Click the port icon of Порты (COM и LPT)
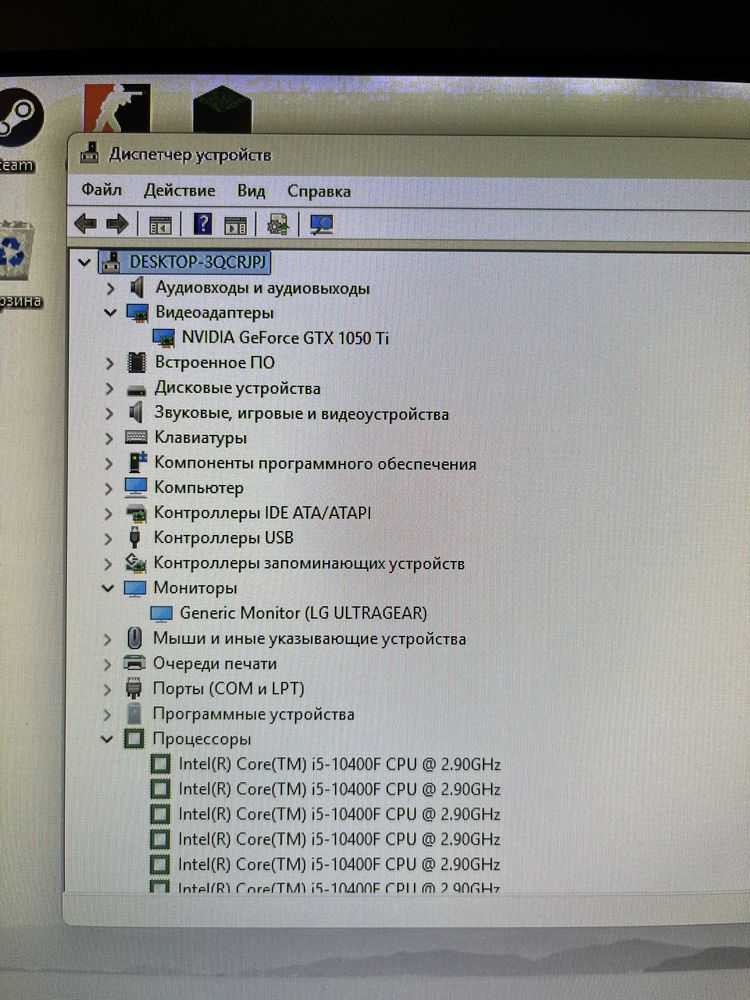Screen dimensions: 750x1000 (133, 689)
